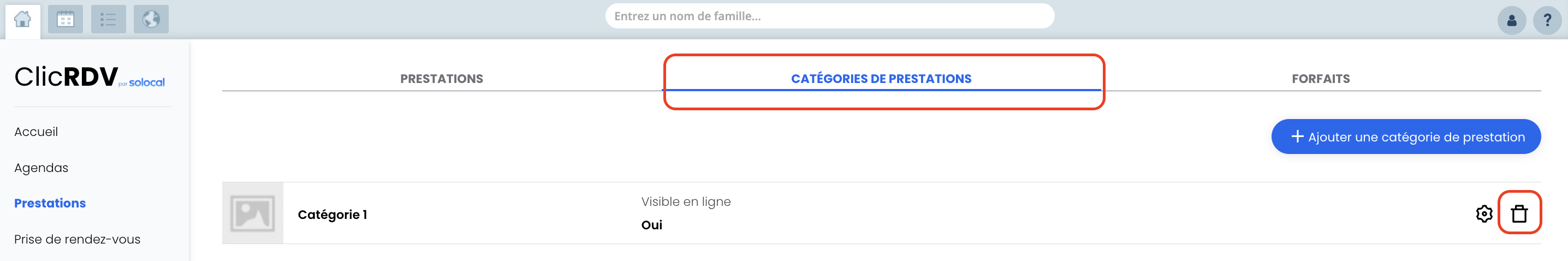The image size is (1568, 261).
Task: Select the Catégorie 1 row name
Action: coord(332,215)
